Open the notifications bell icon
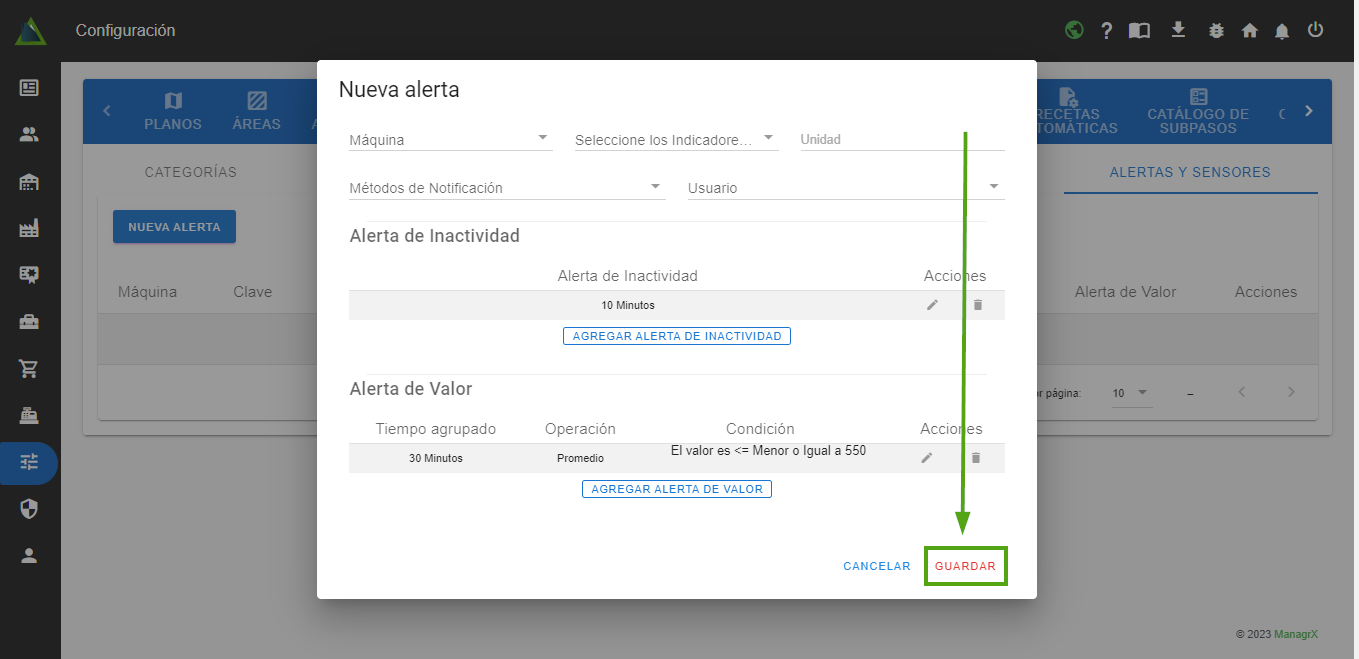Viewport: 1359px width, 659px height. 1282,31
